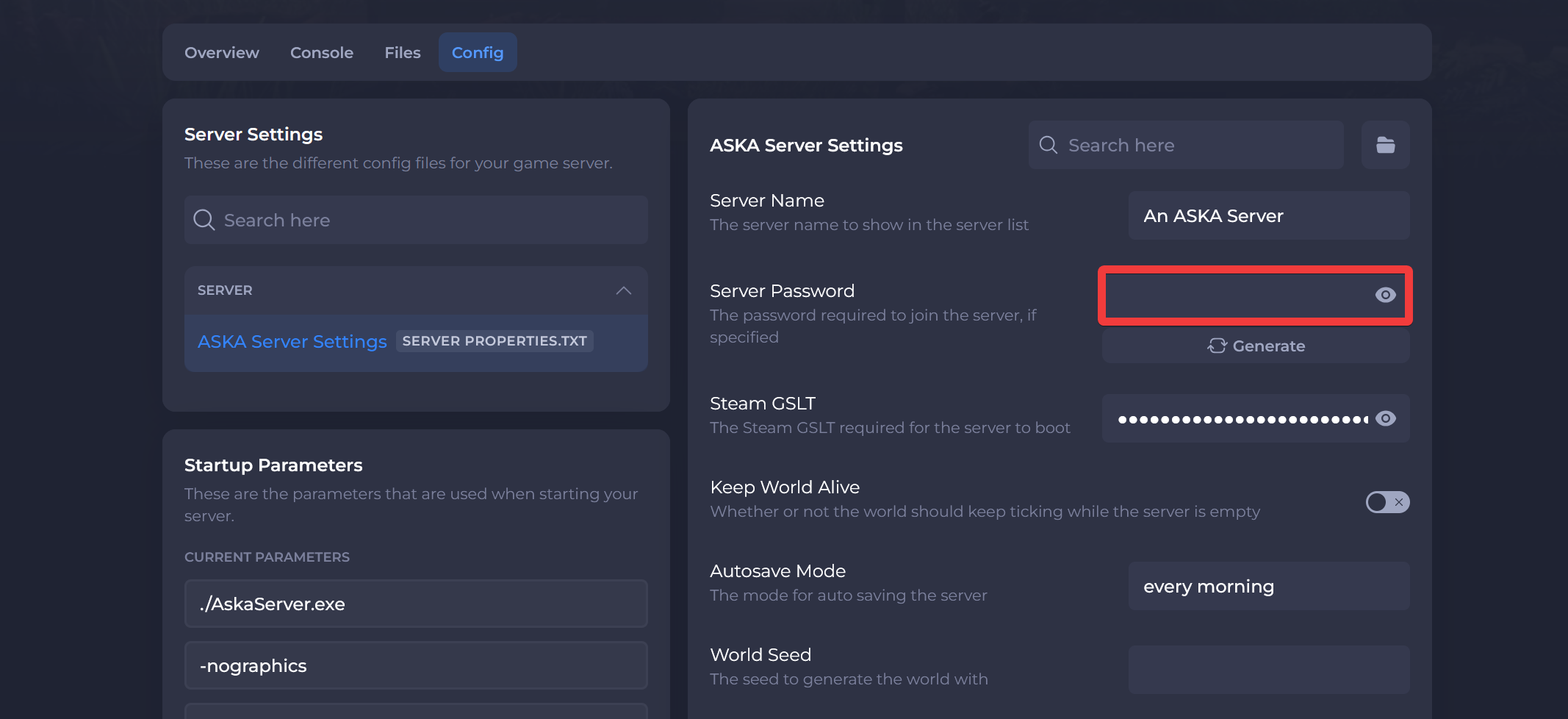Collapse the SERVER section chevron
The height and width of the screenshot is (719, 1568).
pyautogui.click(x=624, y=290)
